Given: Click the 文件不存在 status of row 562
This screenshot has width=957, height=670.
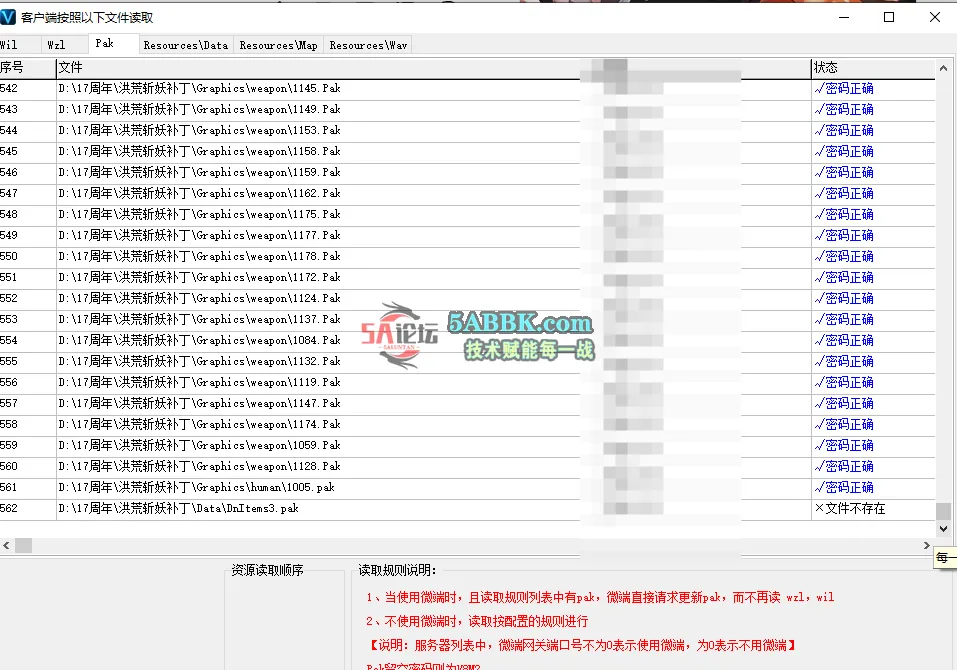Looking at the screenshot, I should pos(850,508).
